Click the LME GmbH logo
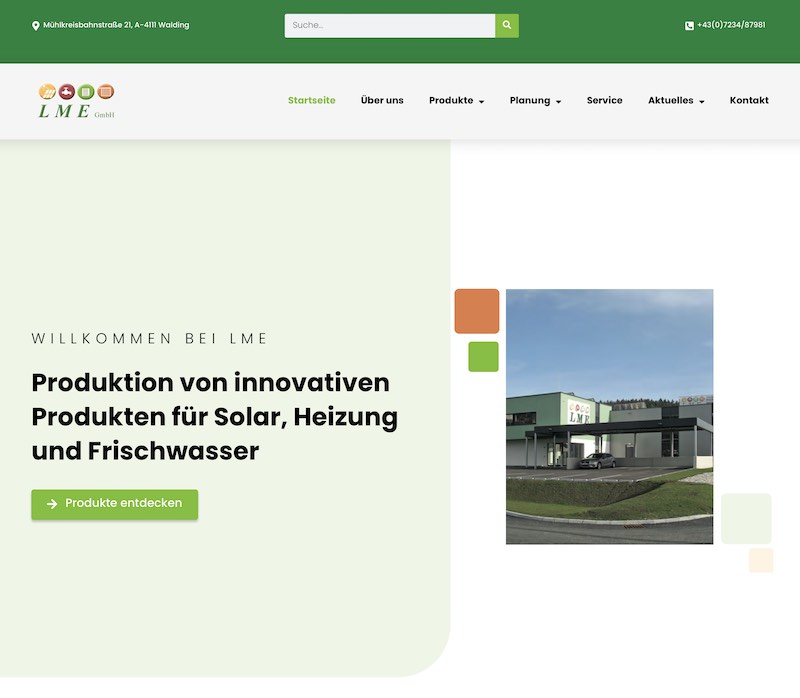This screenshot has height=698, width=800. [x=77, y=101]
